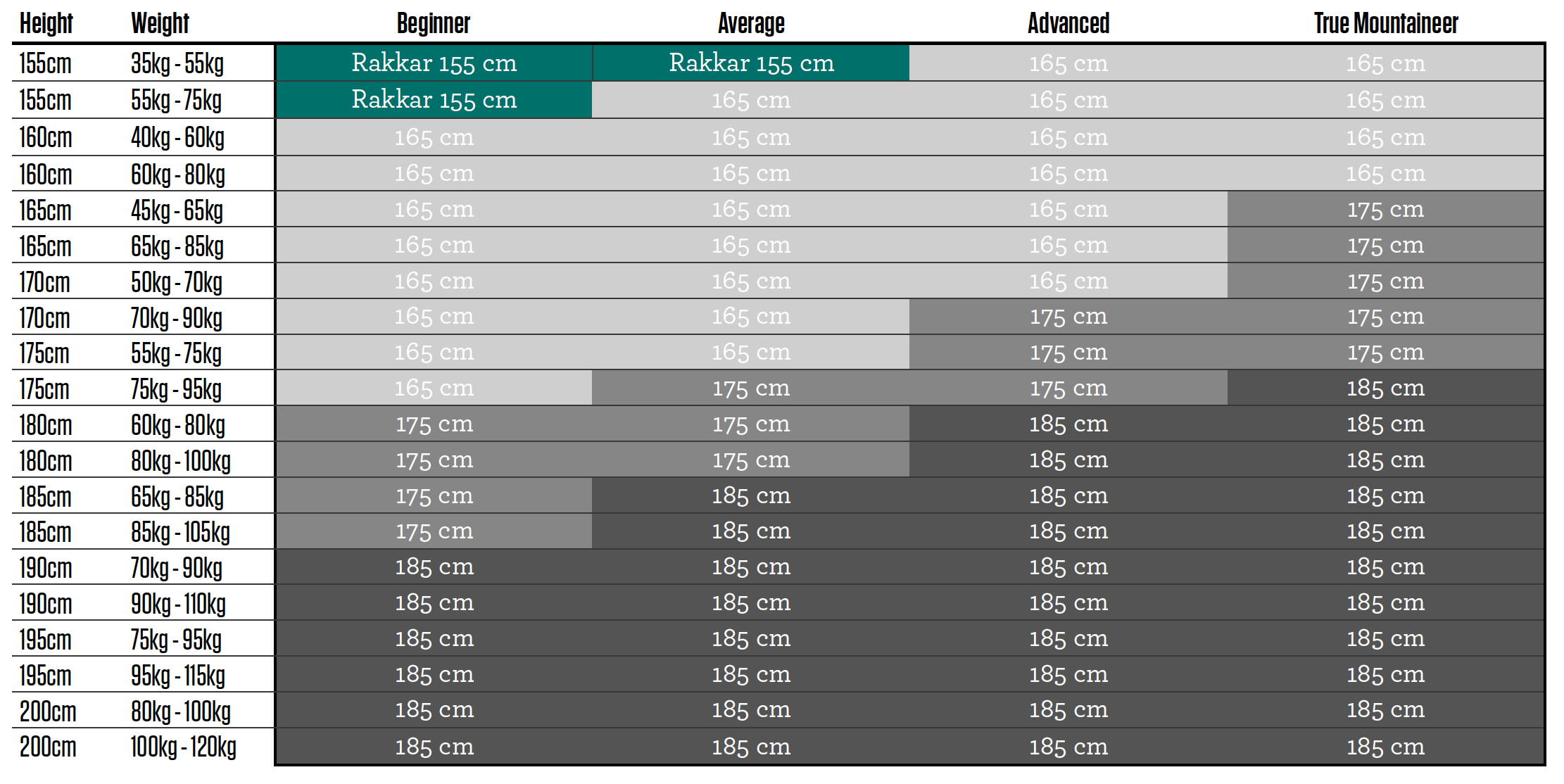
Task: Click Advanced 165 cm for 50kg - 70kg
Action: click(1068, 281)
